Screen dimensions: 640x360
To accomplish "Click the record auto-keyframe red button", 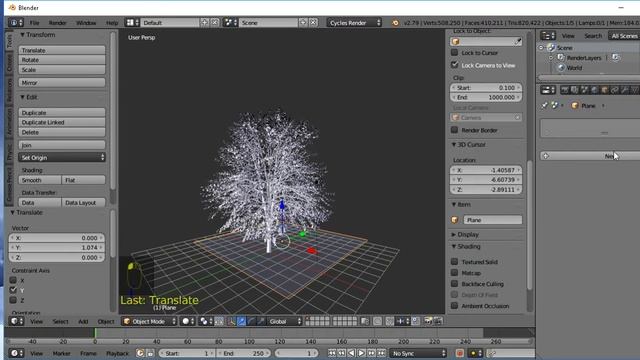I will (x=460, y=353).
